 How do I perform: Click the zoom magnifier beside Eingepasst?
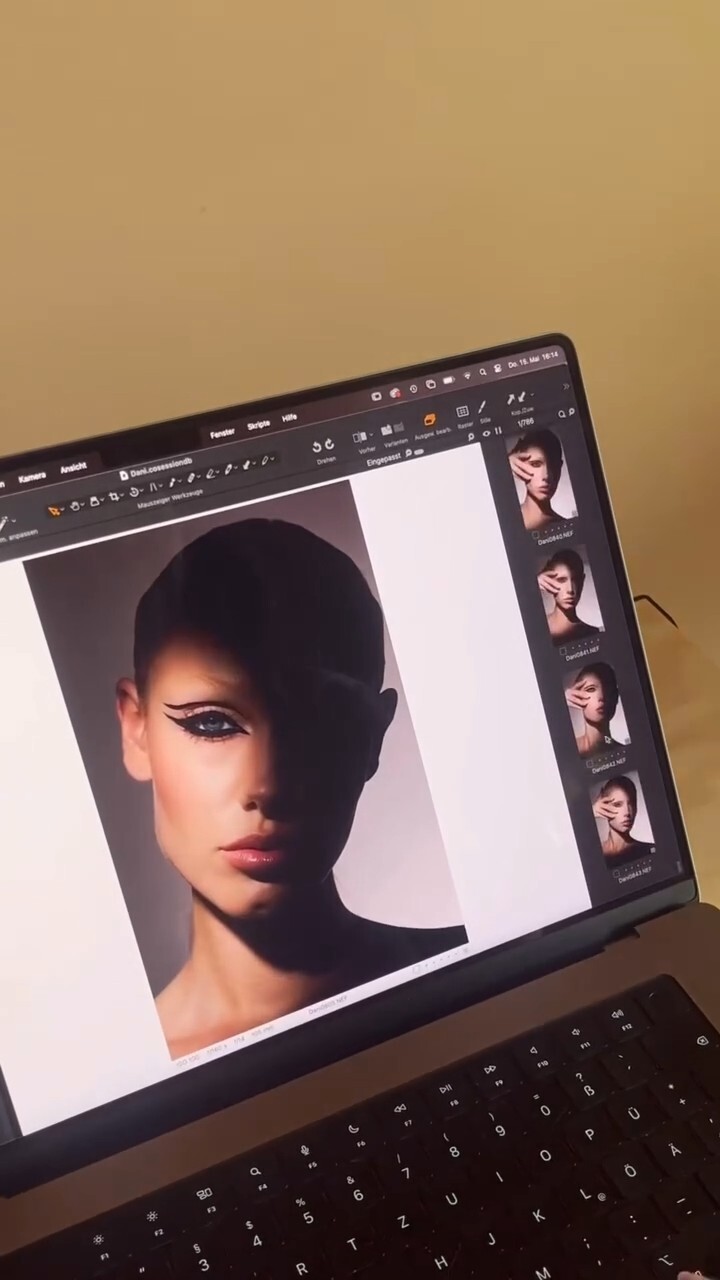click(408, 452)
